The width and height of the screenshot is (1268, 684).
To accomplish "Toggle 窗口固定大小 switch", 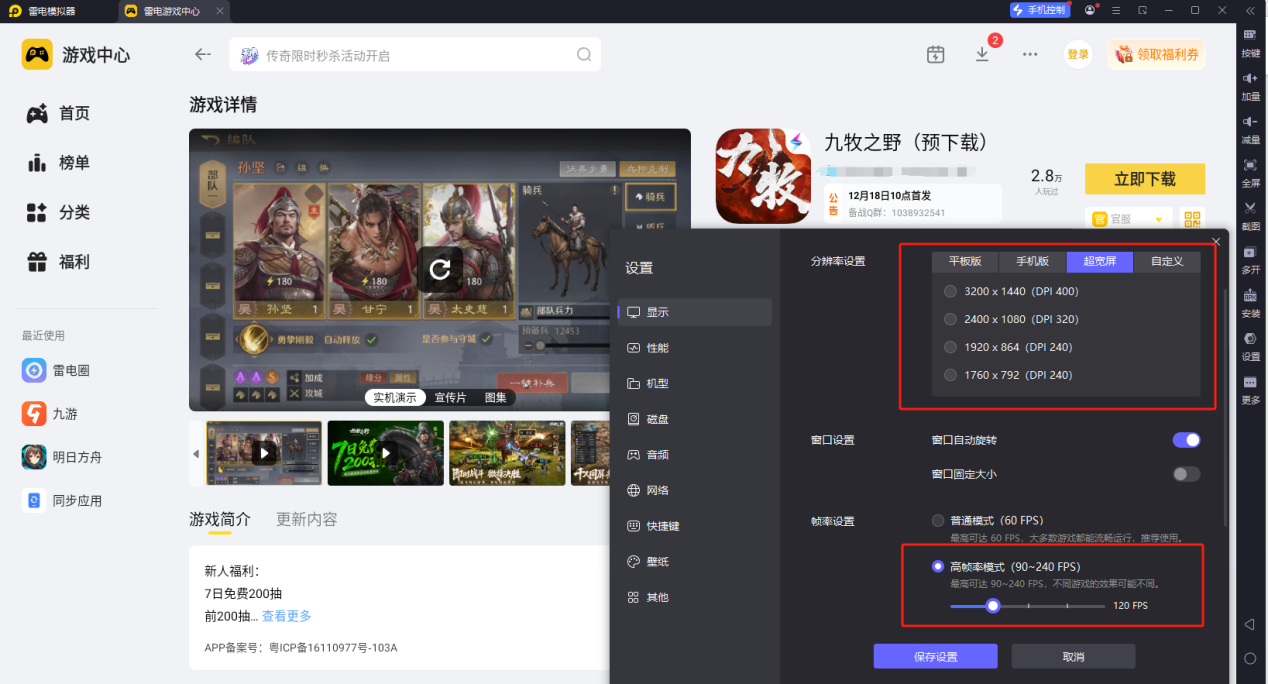I will tap(1186, 474).
